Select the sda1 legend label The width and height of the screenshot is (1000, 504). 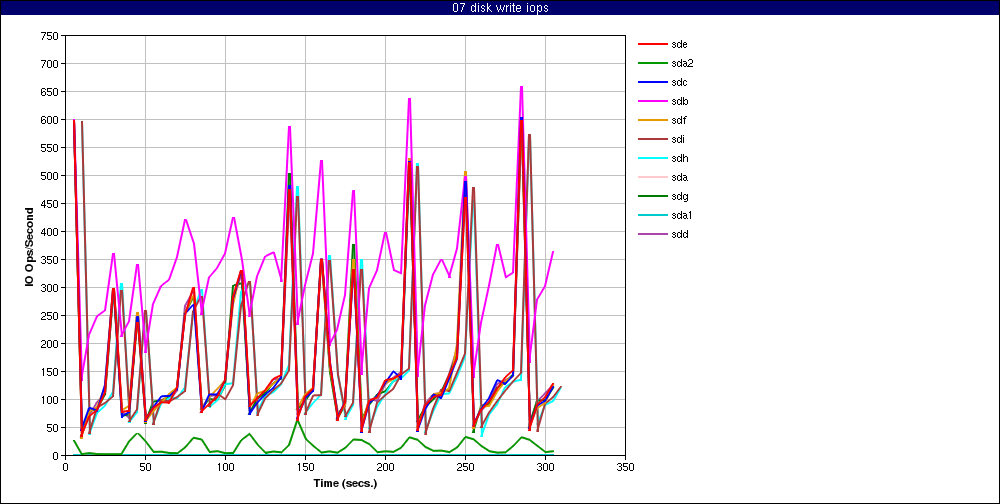(x=683, y=216)
